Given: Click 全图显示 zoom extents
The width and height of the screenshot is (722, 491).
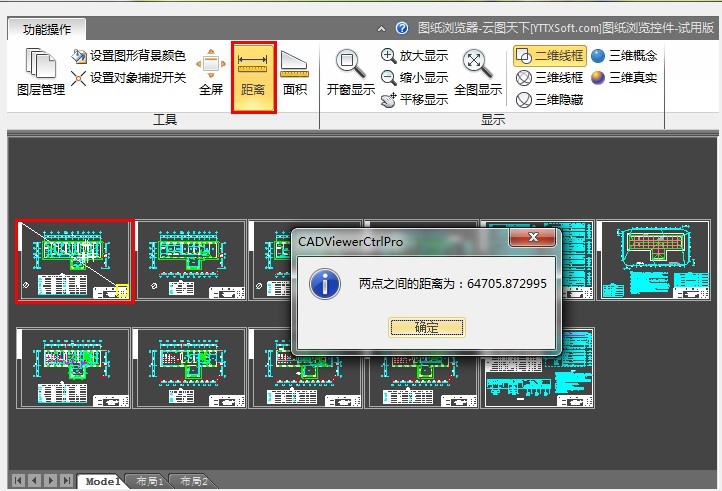Looking at the screenshot, I should click(477, 72).
